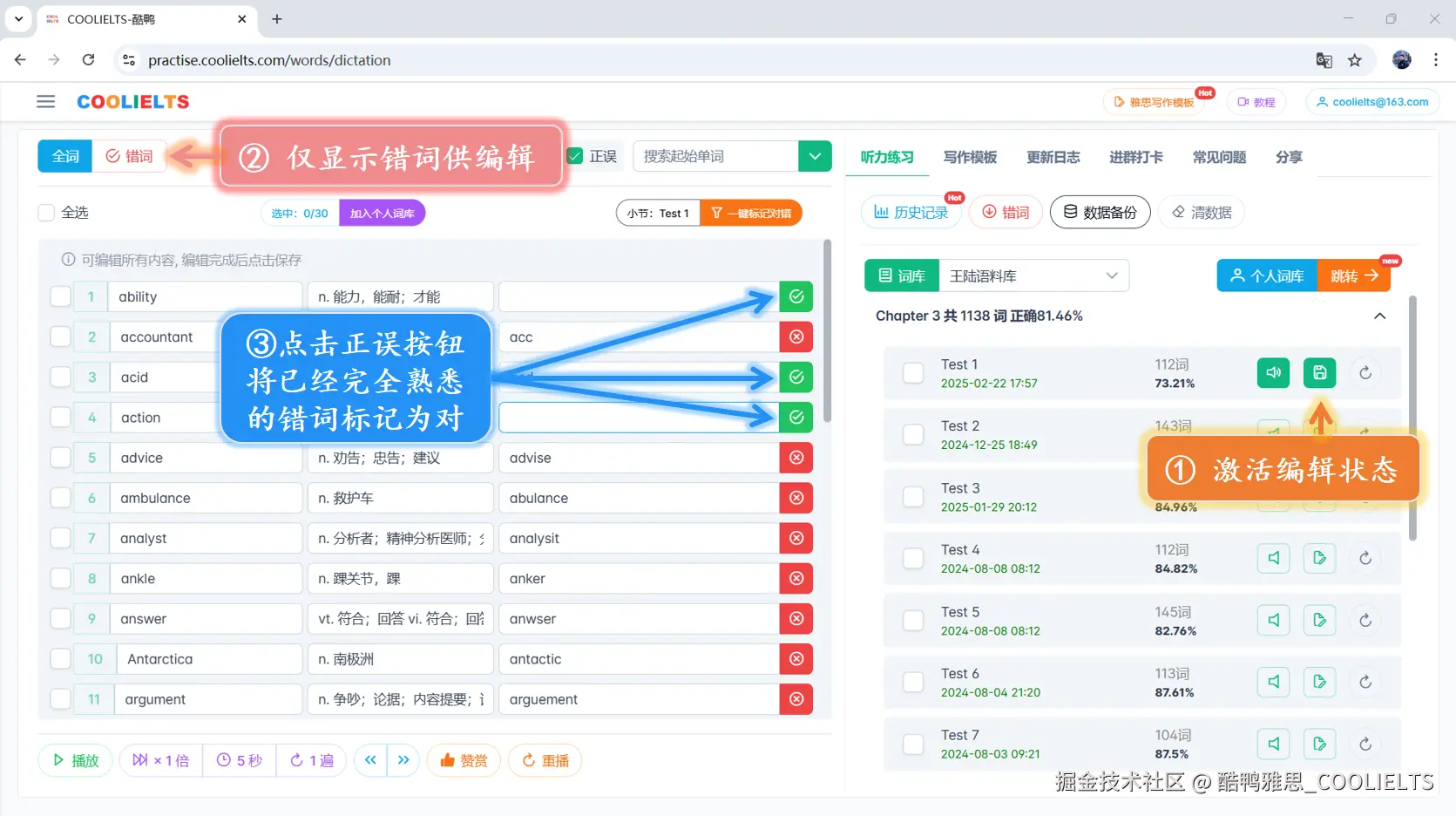Screen dimensions: 1456x816
Task: Toggle the 正误 checkbox
Action: point(575,156)
